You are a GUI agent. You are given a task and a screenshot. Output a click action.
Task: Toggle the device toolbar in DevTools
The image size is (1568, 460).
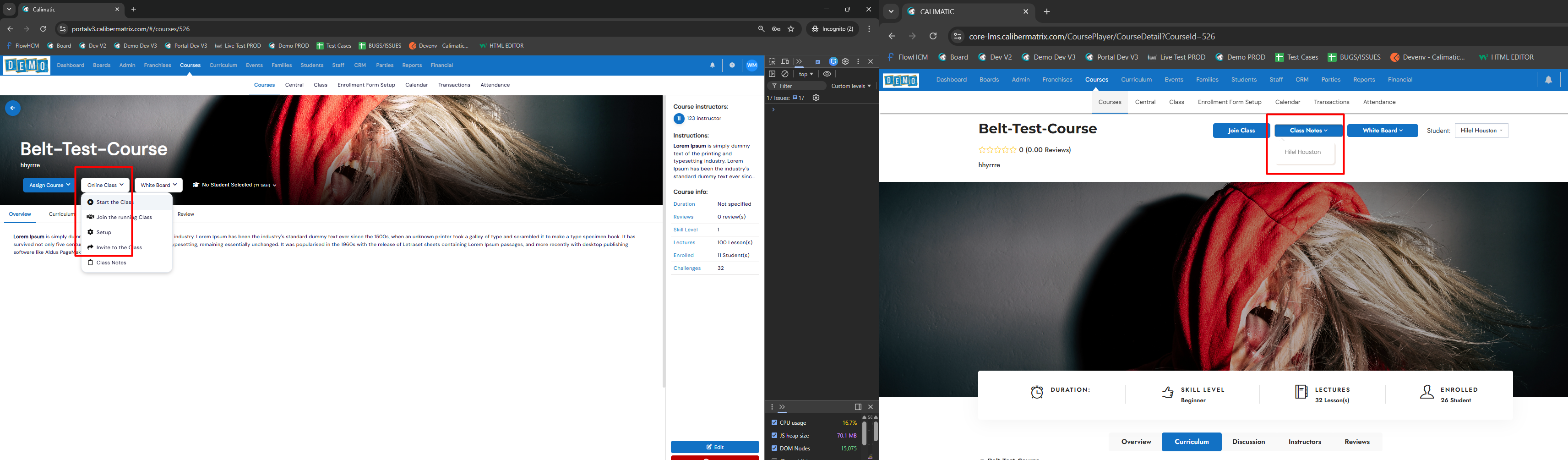point(785,61)
